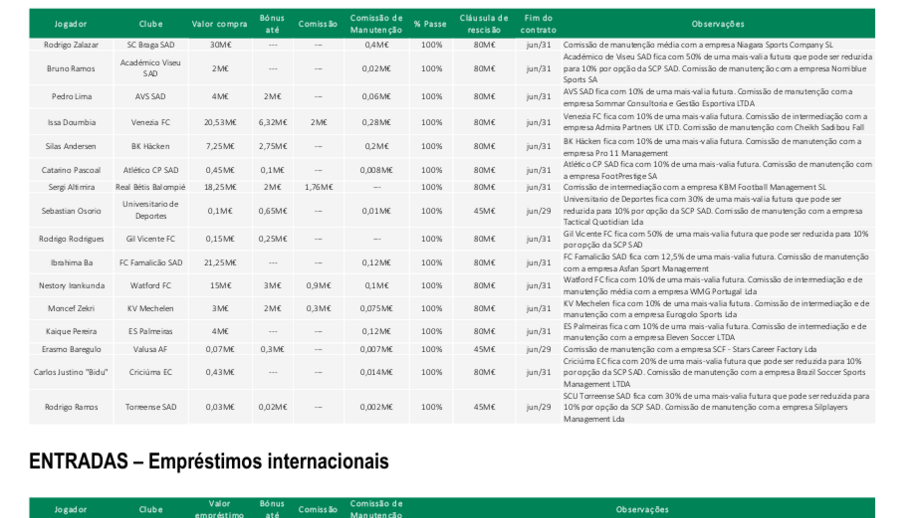The width and height of the screenshot is (920, 518).
Task: Click commission '0,9M€' in Nestory Irankunda row
Action: tap(319, 286)
